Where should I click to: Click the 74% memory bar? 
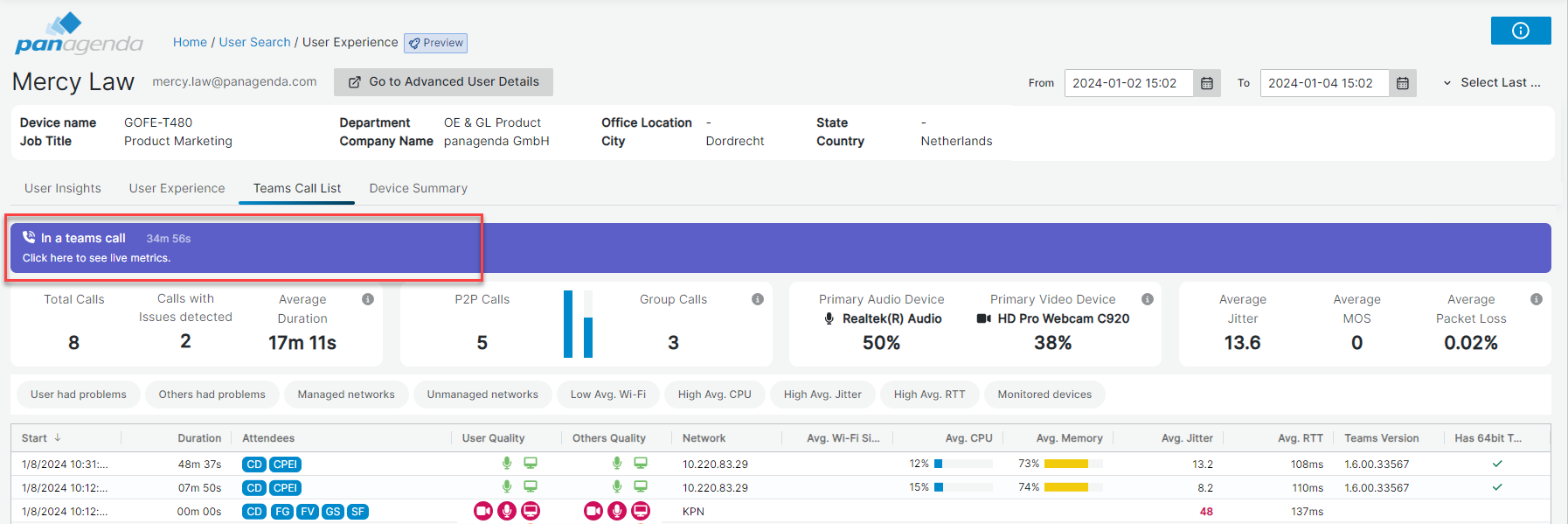click(1073, 487)
